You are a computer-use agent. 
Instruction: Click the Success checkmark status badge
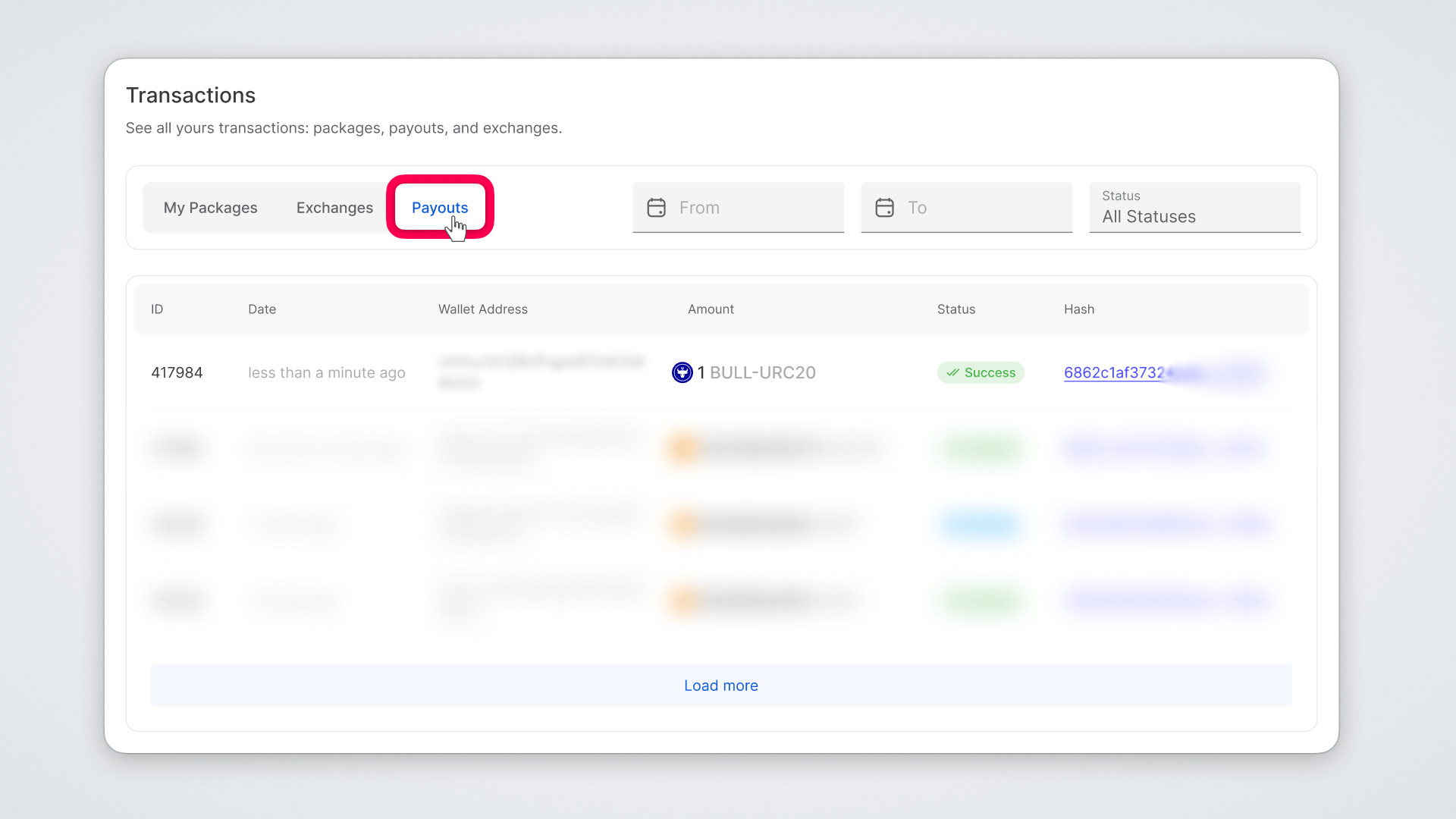(980, 372)
